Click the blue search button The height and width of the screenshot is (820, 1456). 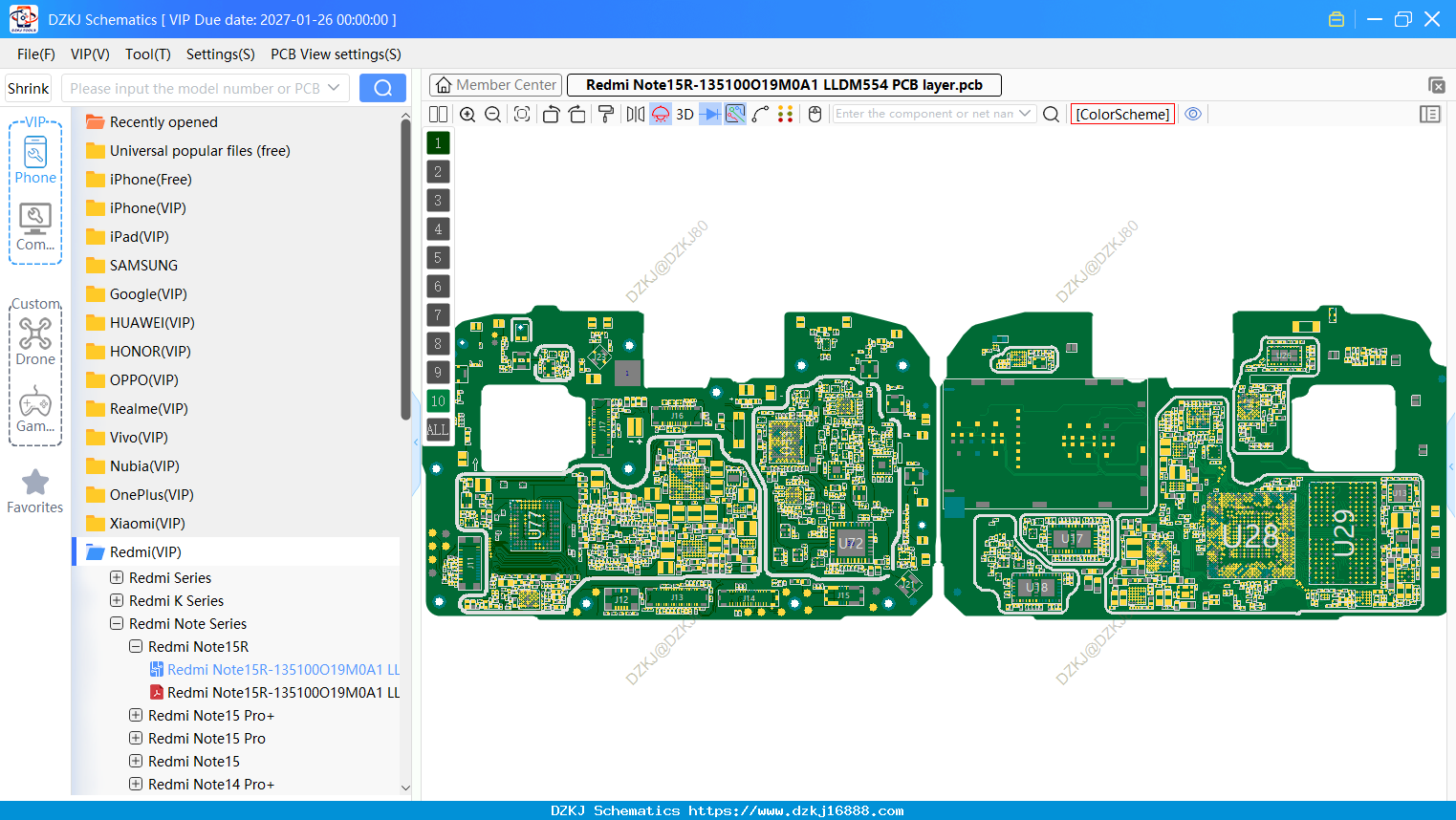coord(382,88)
